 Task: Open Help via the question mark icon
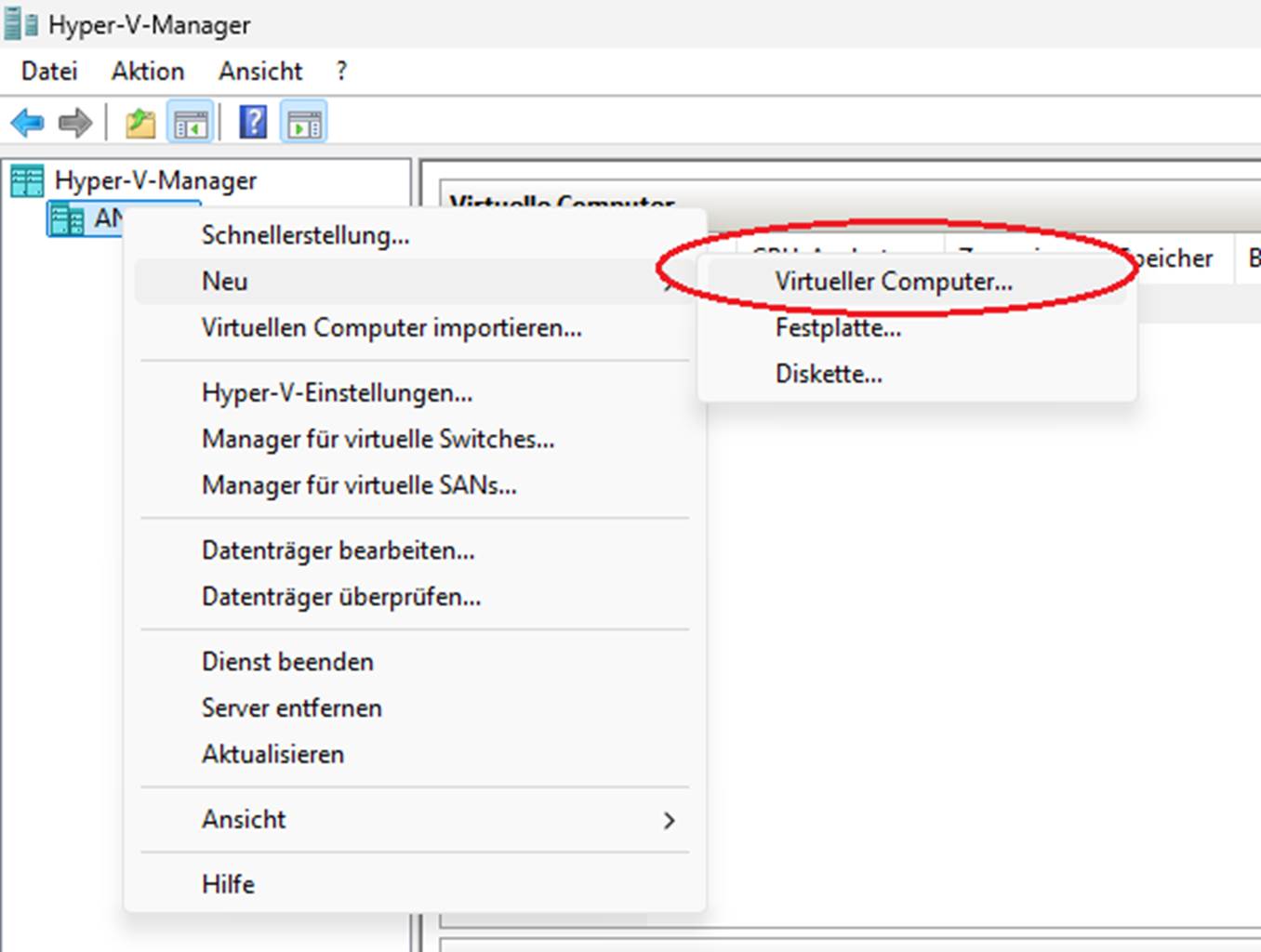(253, 122)
